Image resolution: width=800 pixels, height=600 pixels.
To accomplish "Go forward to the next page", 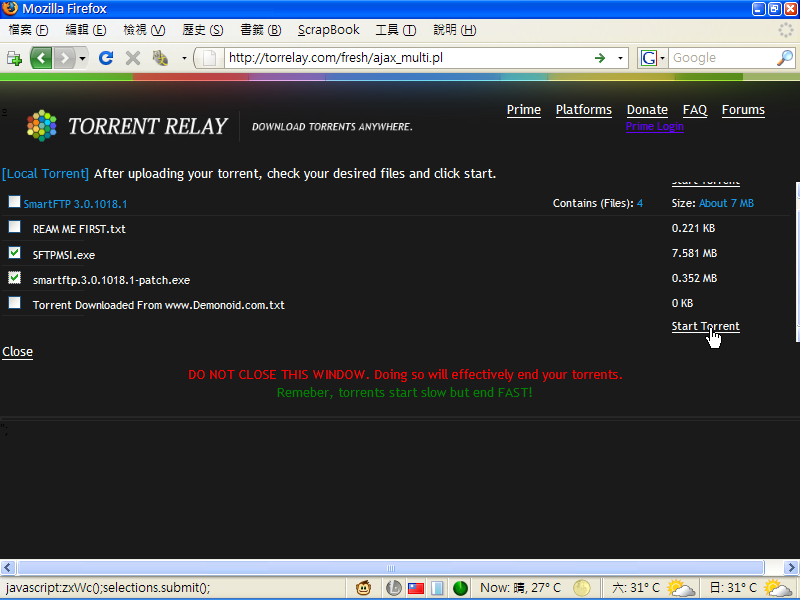I will click(64, 58).
